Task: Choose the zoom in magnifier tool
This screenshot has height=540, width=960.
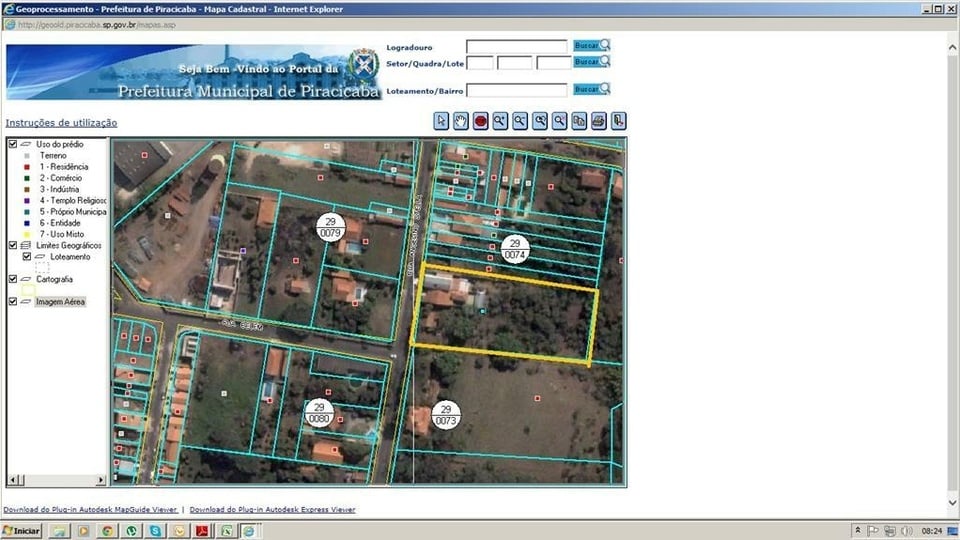Action: [500, 121]
